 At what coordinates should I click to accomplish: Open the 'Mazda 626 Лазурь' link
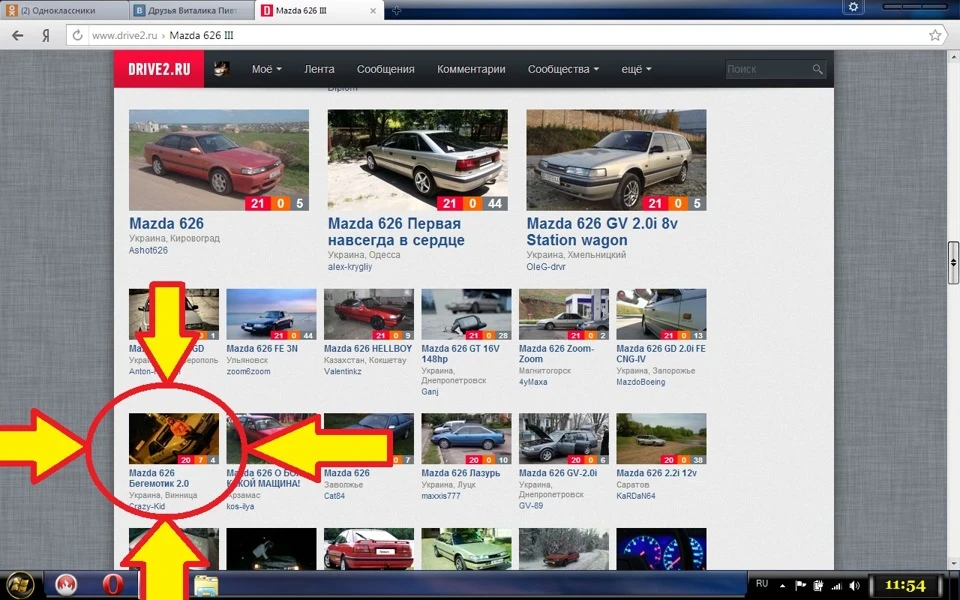[x=460, y=473]
